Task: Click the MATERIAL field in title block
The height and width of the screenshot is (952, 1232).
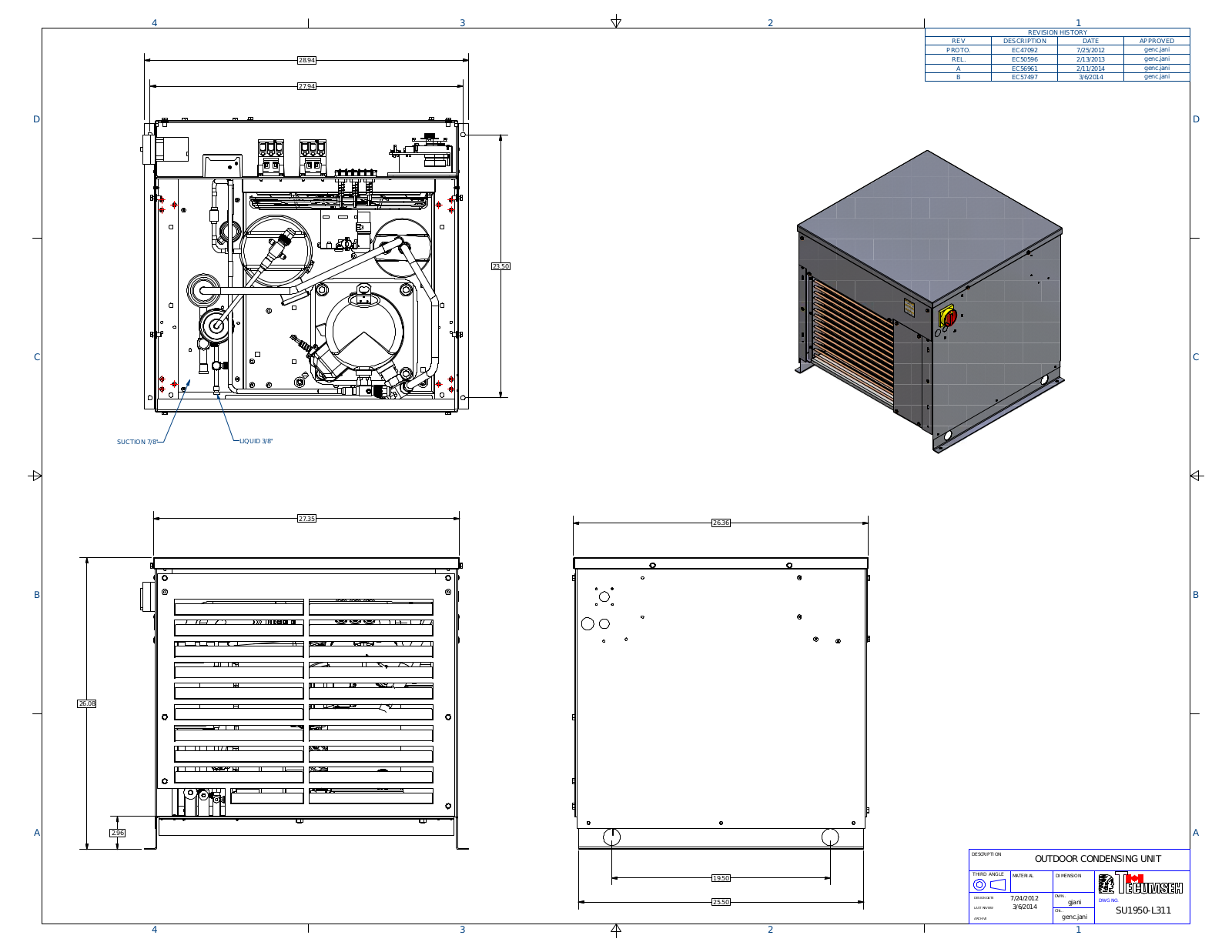Action: pos(1030,883)
